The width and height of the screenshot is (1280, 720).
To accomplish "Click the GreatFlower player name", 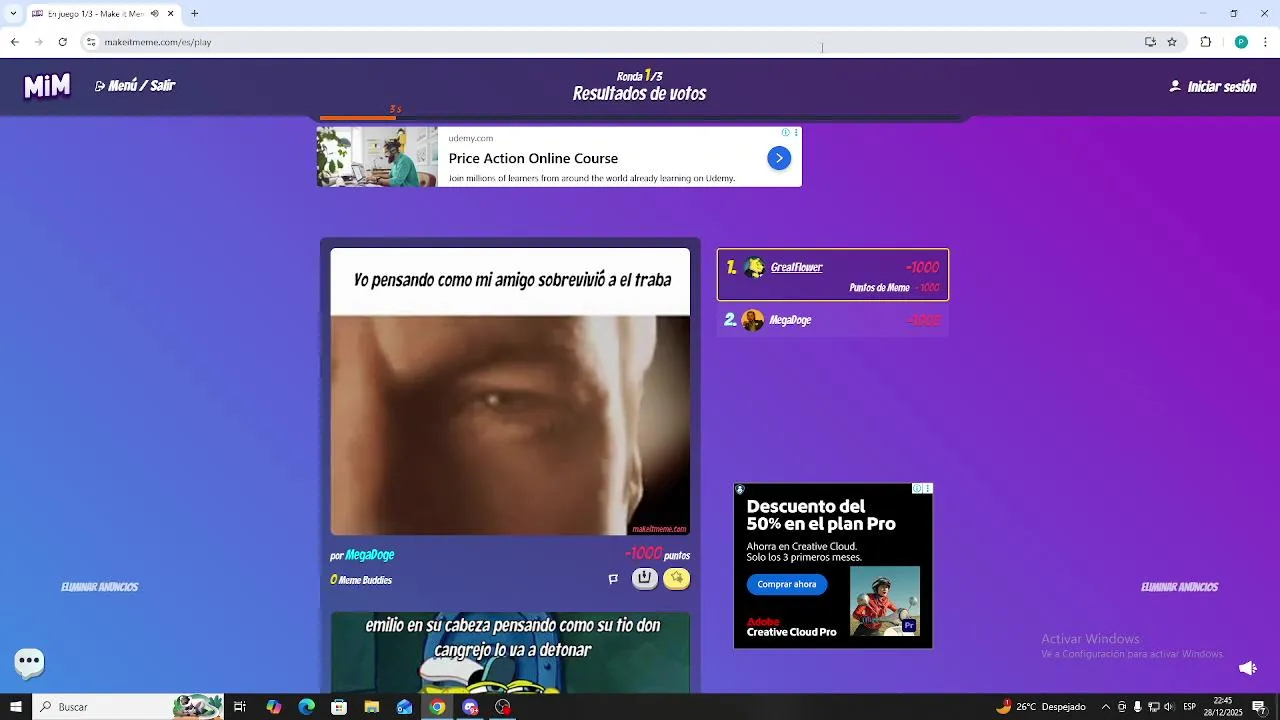I will 796,267.
